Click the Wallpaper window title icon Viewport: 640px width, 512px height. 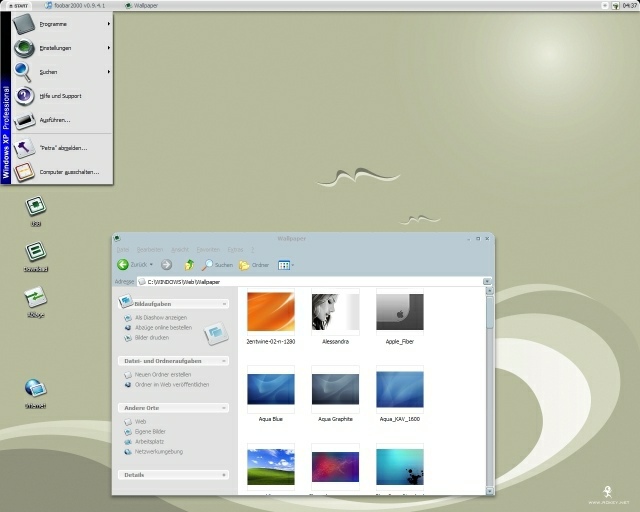[x=117, y=238]
